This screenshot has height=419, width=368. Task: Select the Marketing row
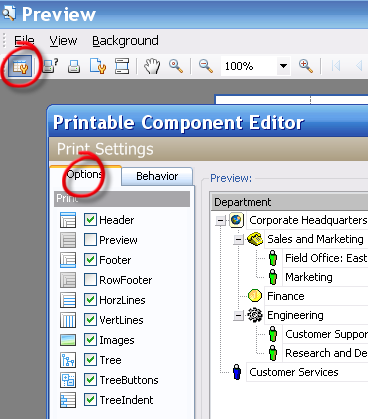(325, 277)
